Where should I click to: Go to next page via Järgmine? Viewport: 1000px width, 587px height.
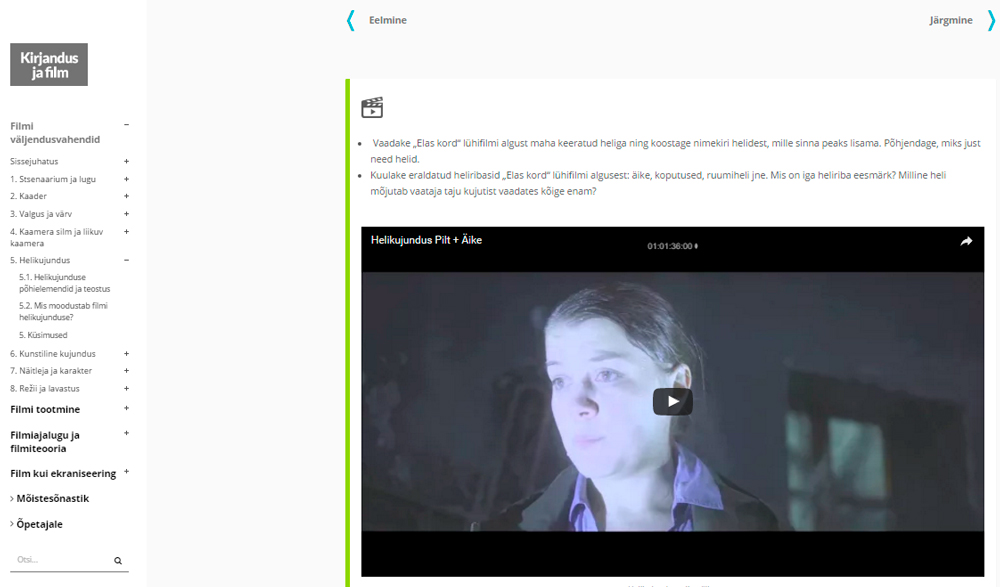click(x=950, y=20)
